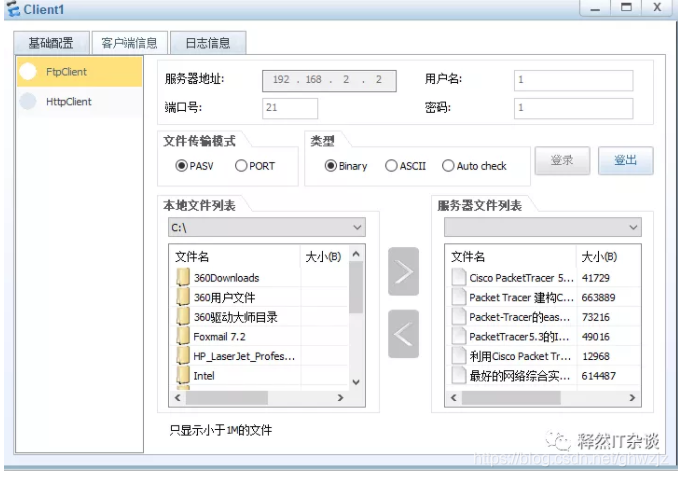Open the 基础配置 tab
The width and height of the screenshot is (678, 477).
coord(51,43)
